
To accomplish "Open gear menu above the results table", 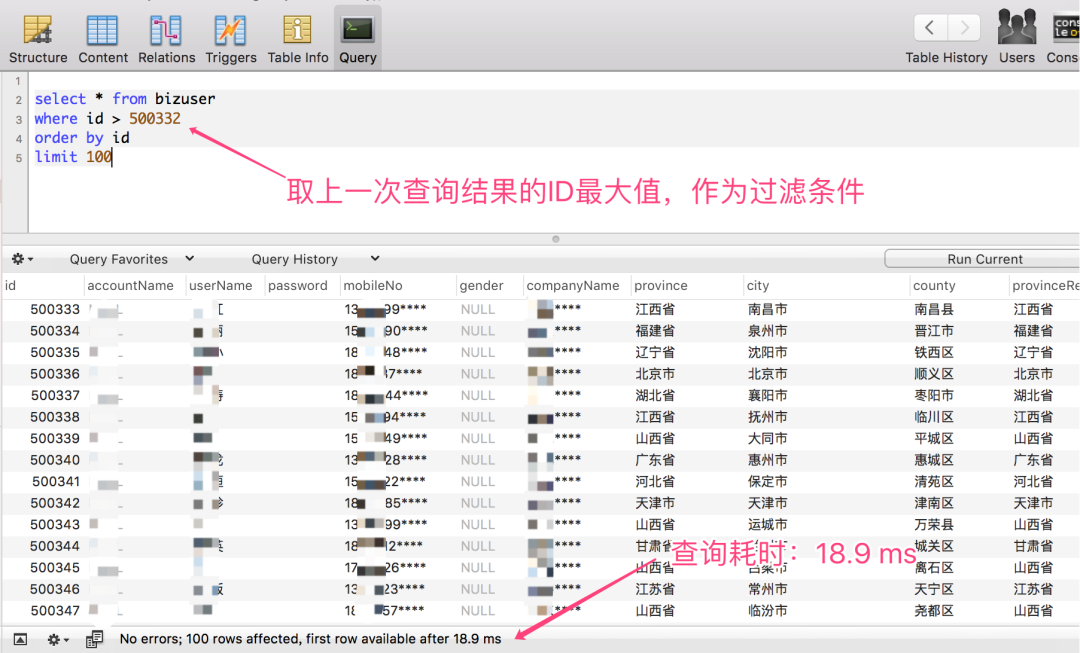I will (22, 259).
